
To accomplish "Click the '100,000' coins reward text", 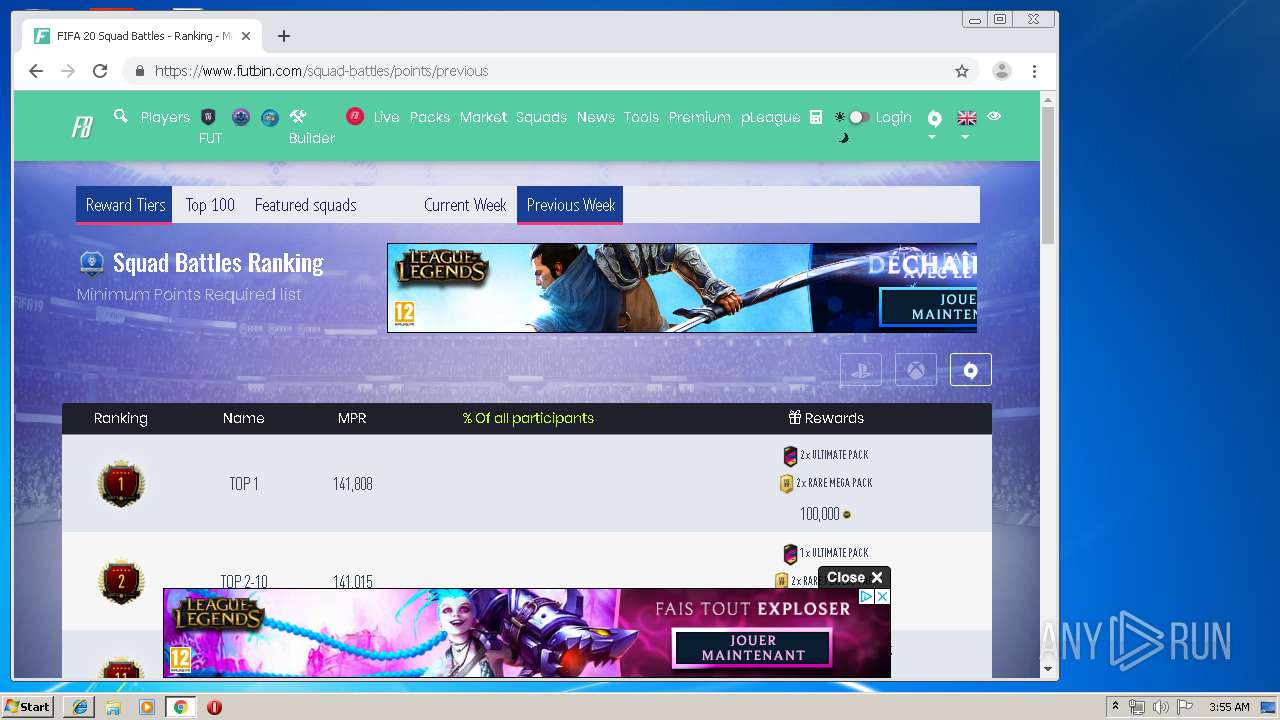I will click(x=820, y=514).
